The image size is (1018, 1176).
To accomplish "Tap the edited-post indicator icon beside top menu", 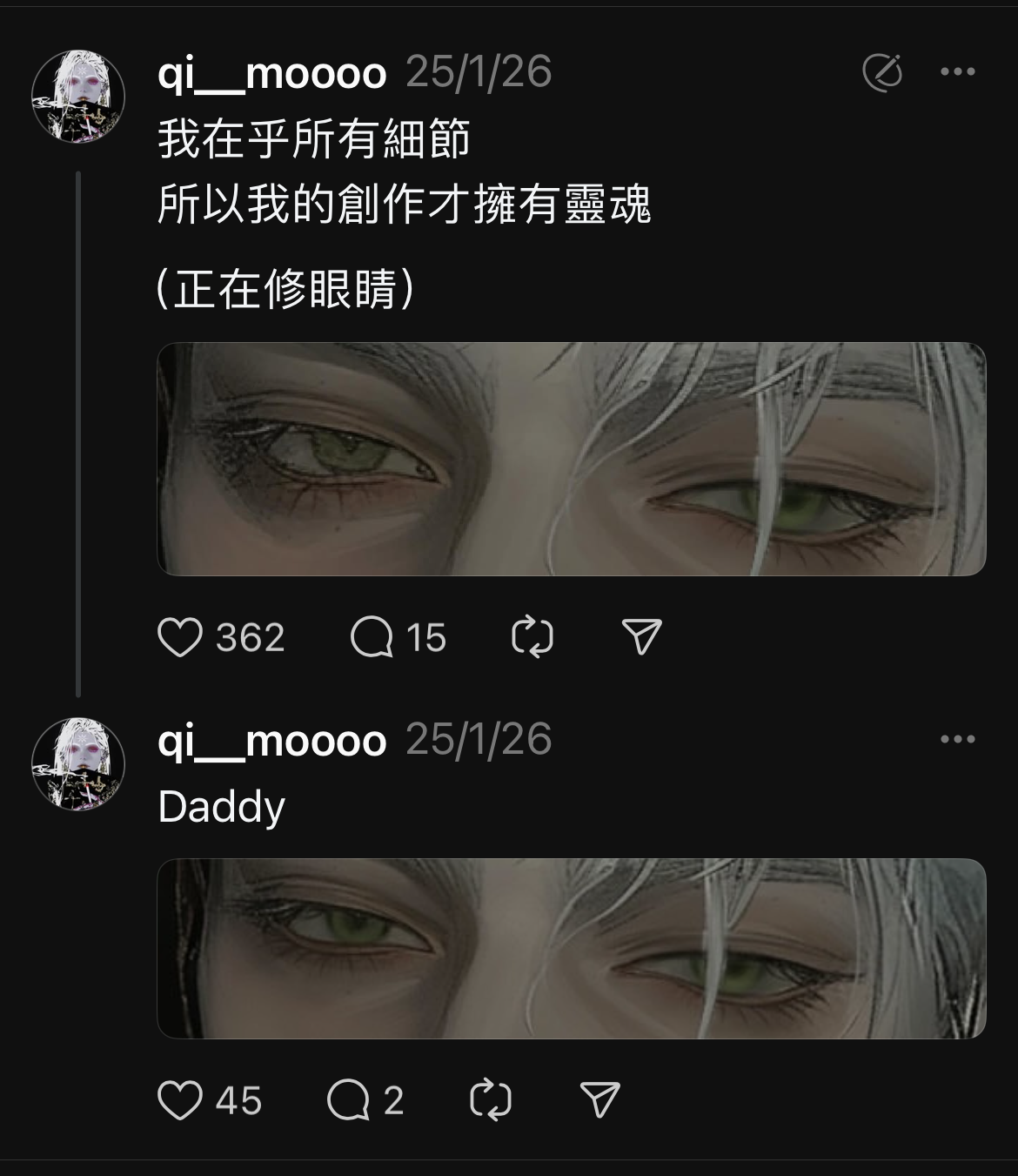I will (x=882, y=72).
